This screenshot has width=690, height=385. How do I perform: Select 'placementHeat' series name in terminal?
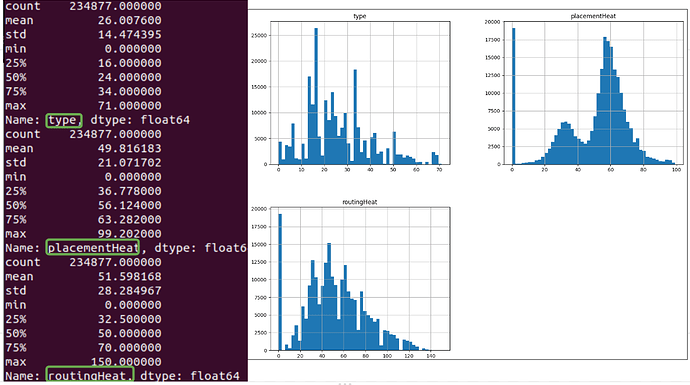pyautogui.click(x=93, y=248)
